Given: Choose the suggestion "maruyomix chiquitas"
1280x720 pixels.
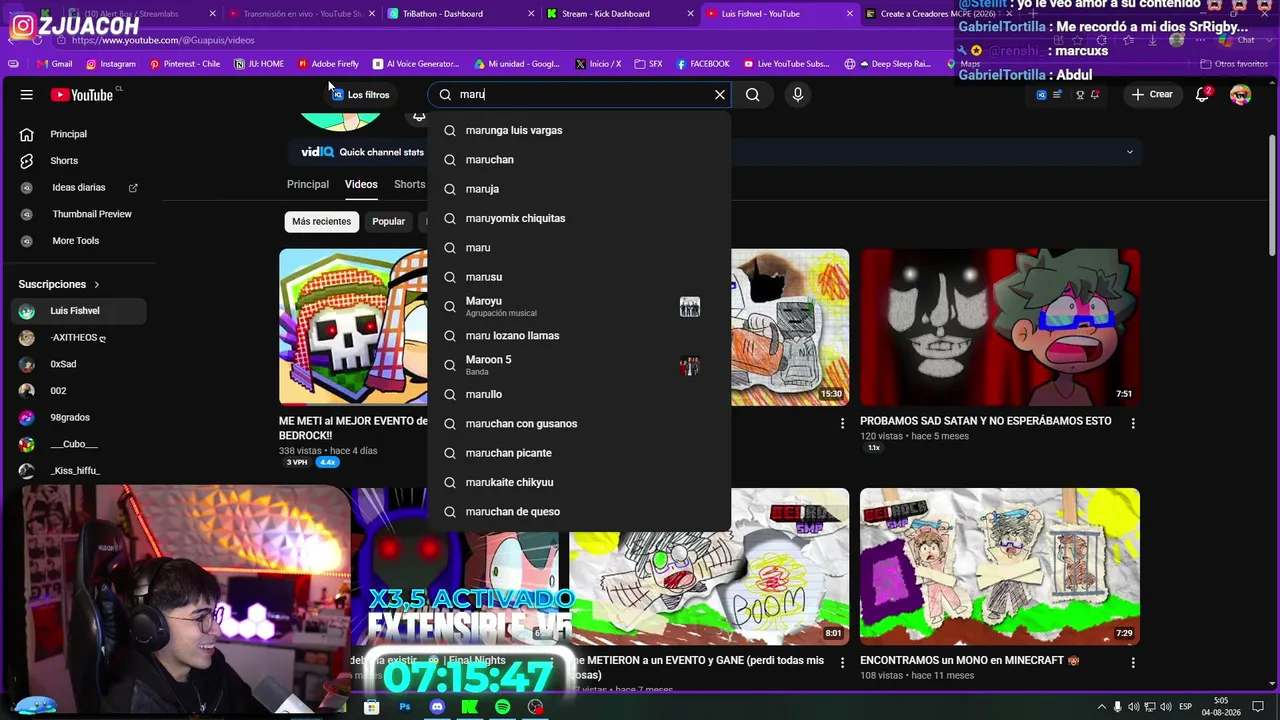Looking at the screenshot, I should [x=579, y=218].
